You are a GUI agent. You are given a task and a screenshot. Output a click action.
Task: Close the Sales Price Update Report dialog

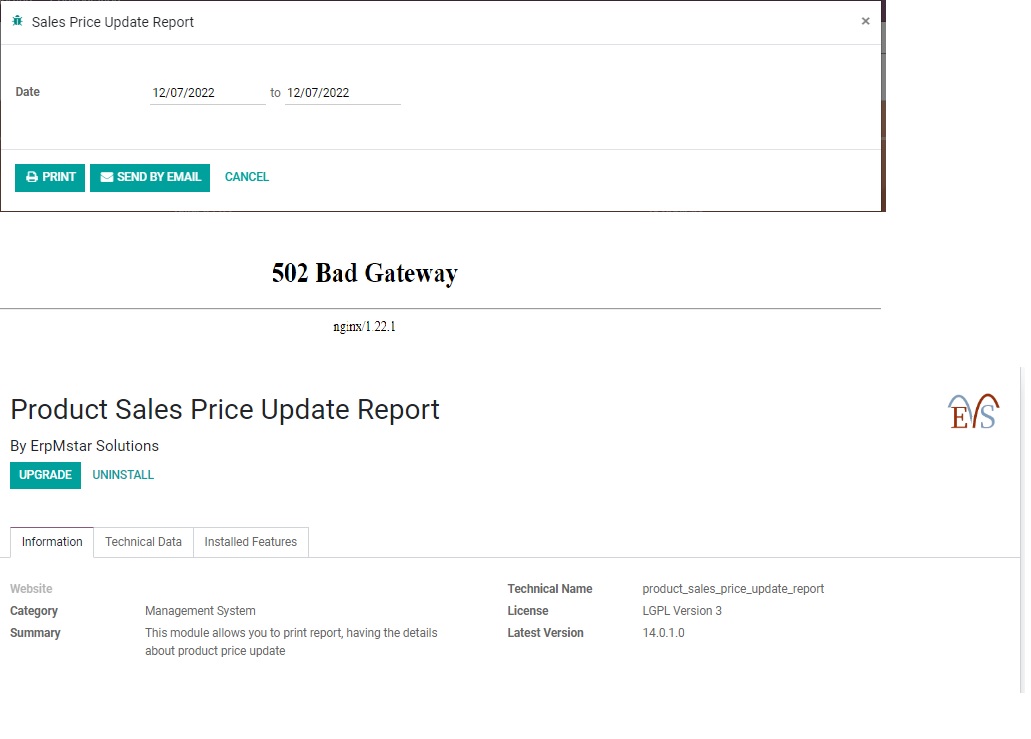pos(865,20)
